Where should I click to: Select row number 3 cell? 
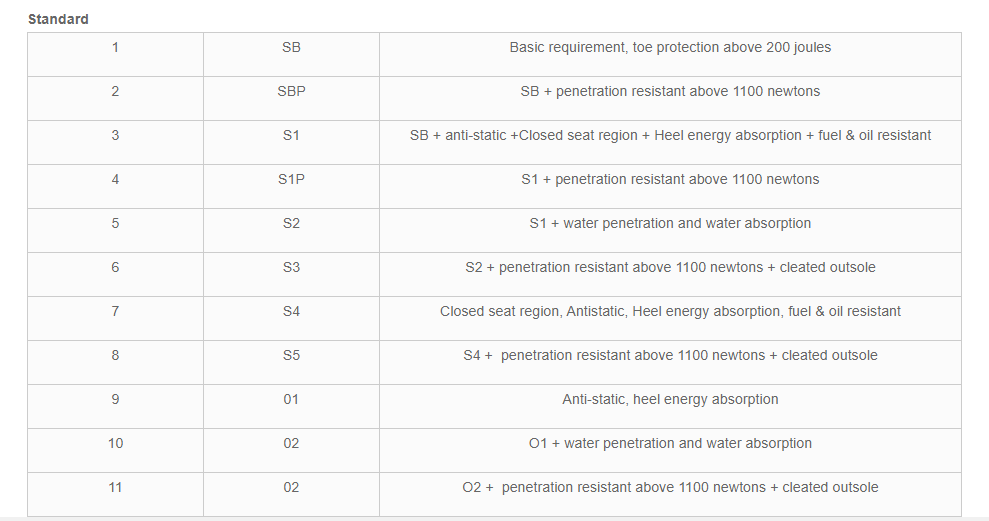coord(115,135)
